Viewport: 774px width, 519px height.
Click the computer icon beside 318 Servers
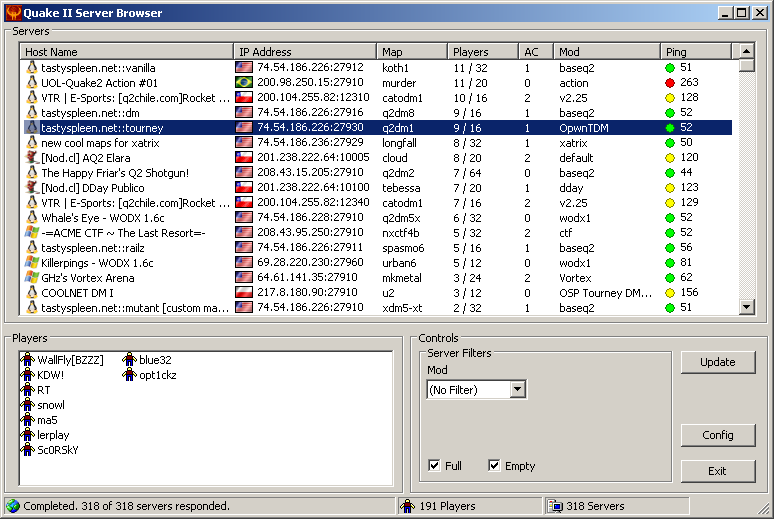555,506
